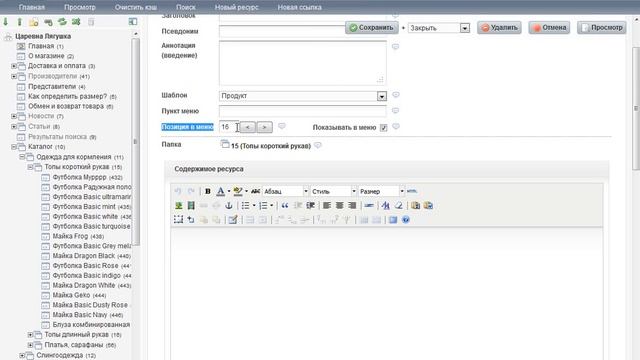Click the Отмена button
Image resolution: width=640 pixels, height=360 pixels.
[549, 28]
